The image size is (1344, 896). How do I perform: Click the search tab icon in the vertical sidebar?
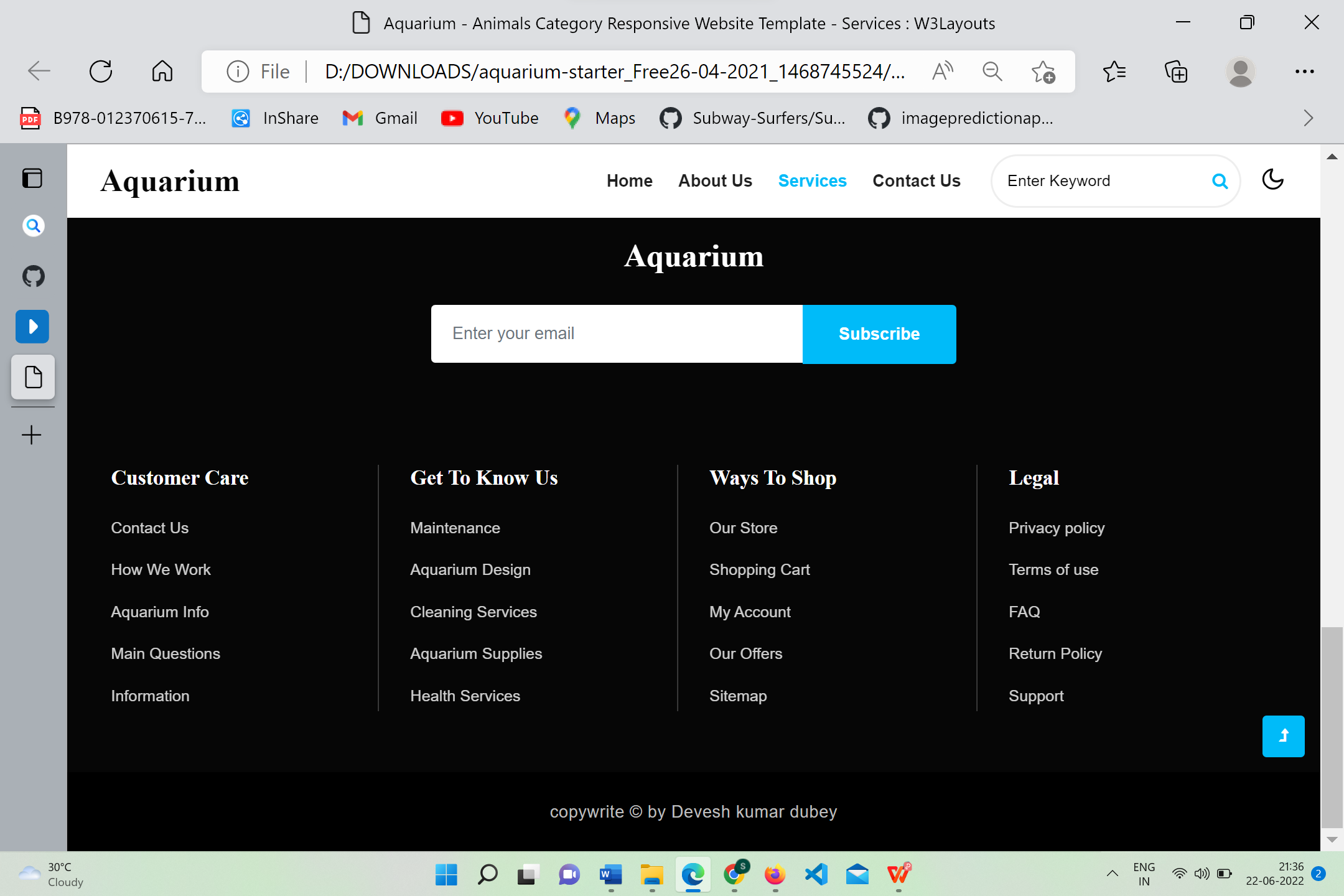click(33, 225)
